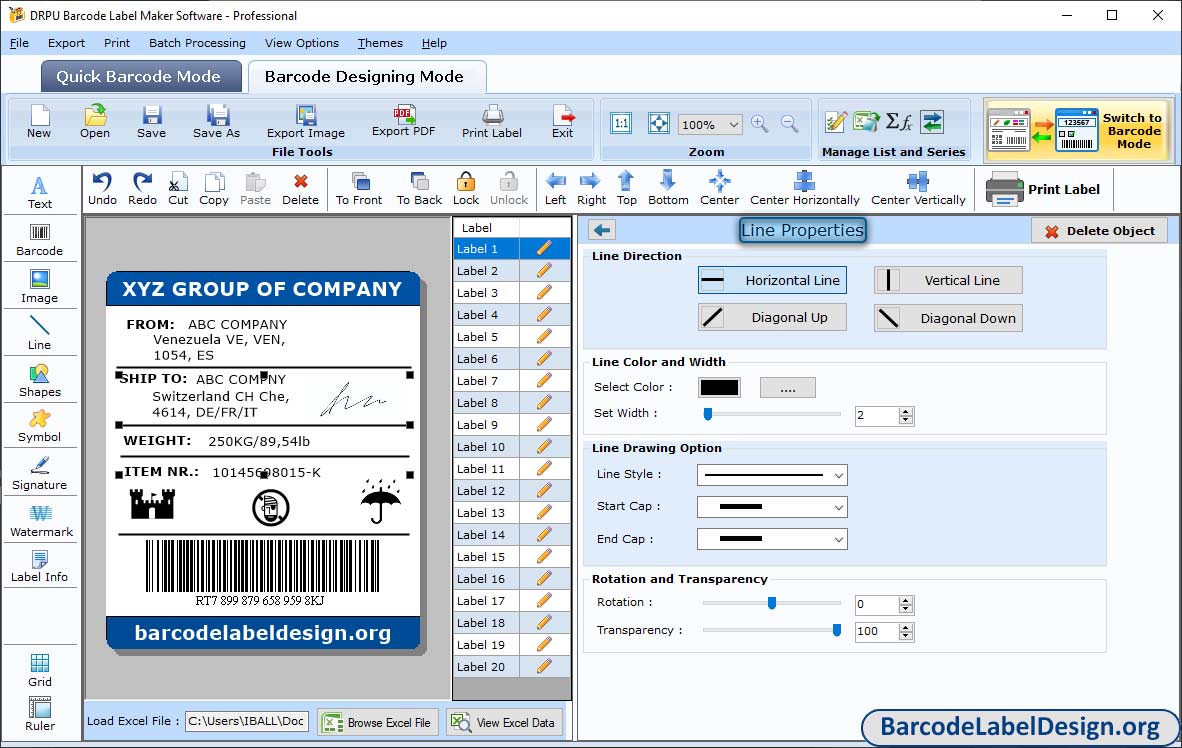Click edit pencil for Label 12
The height and width of the screenshot is (748, 1182).
click(x=544, y=491)
